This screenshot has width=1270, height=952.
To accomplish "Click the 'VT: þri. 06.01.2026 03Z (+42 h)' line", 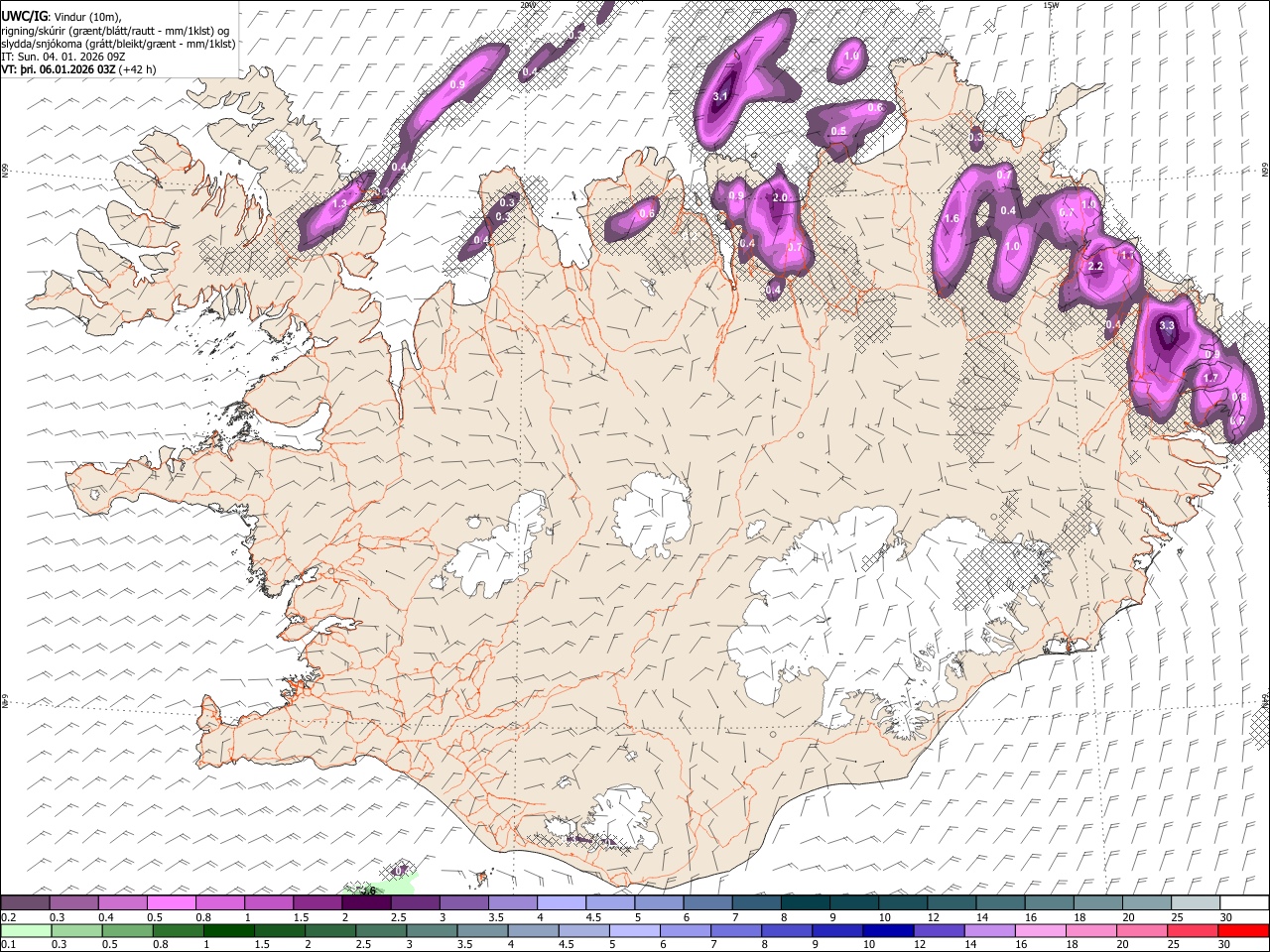I will (x=79, y=69).
